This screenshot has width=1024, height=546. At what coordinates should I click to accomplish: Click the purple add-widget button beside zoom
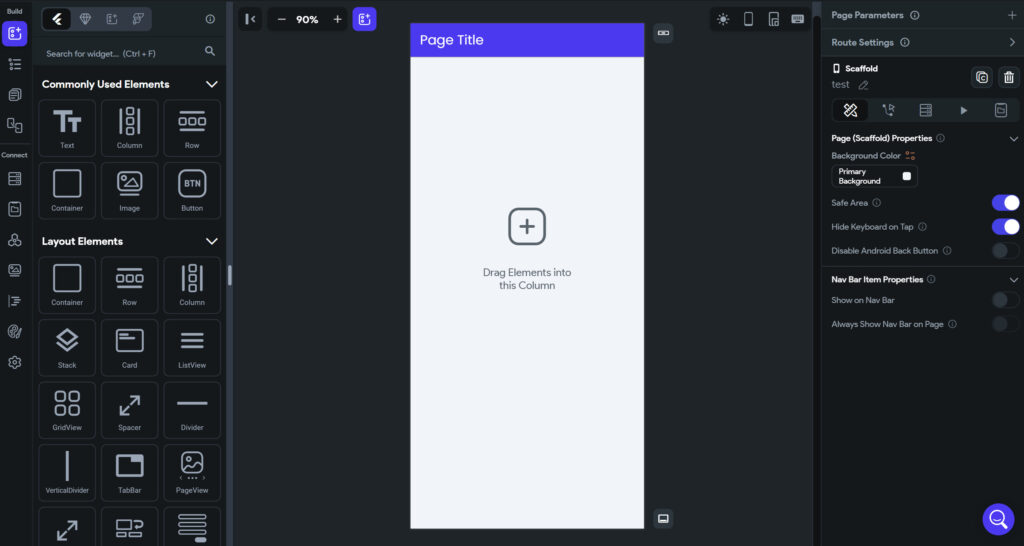click(364, 19)
